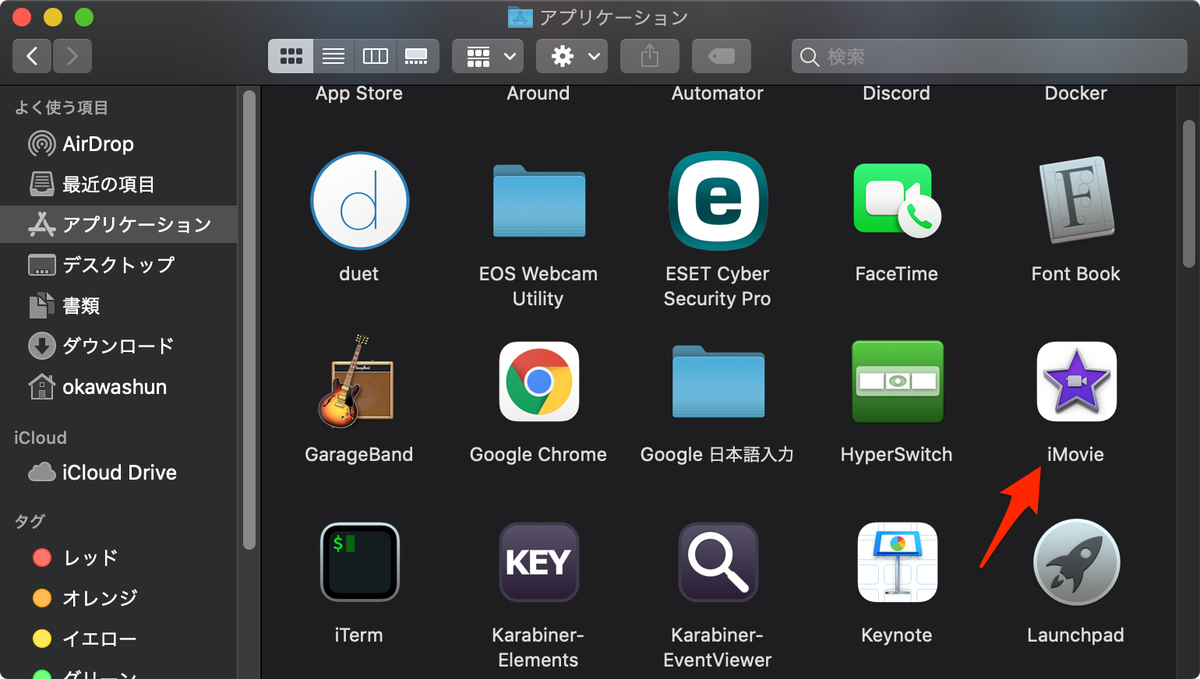Open 最近の項目 in the sidebar

click(x=118, y=184)
